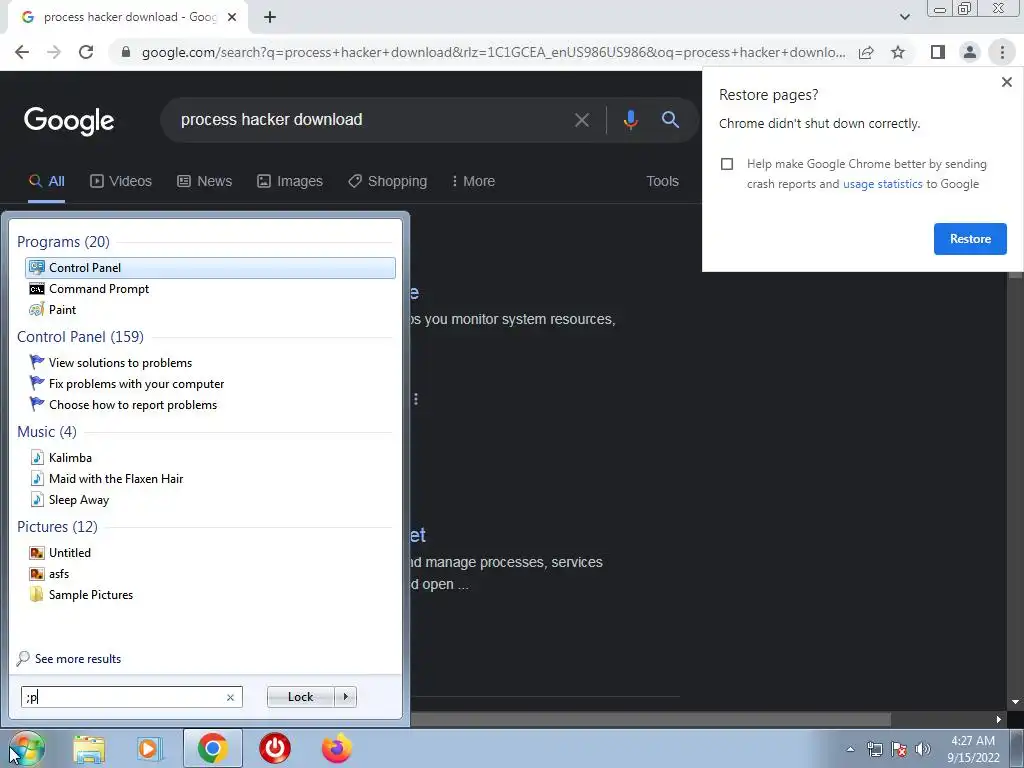
Task: Switch to the News results tab
Action: (204, 181)
